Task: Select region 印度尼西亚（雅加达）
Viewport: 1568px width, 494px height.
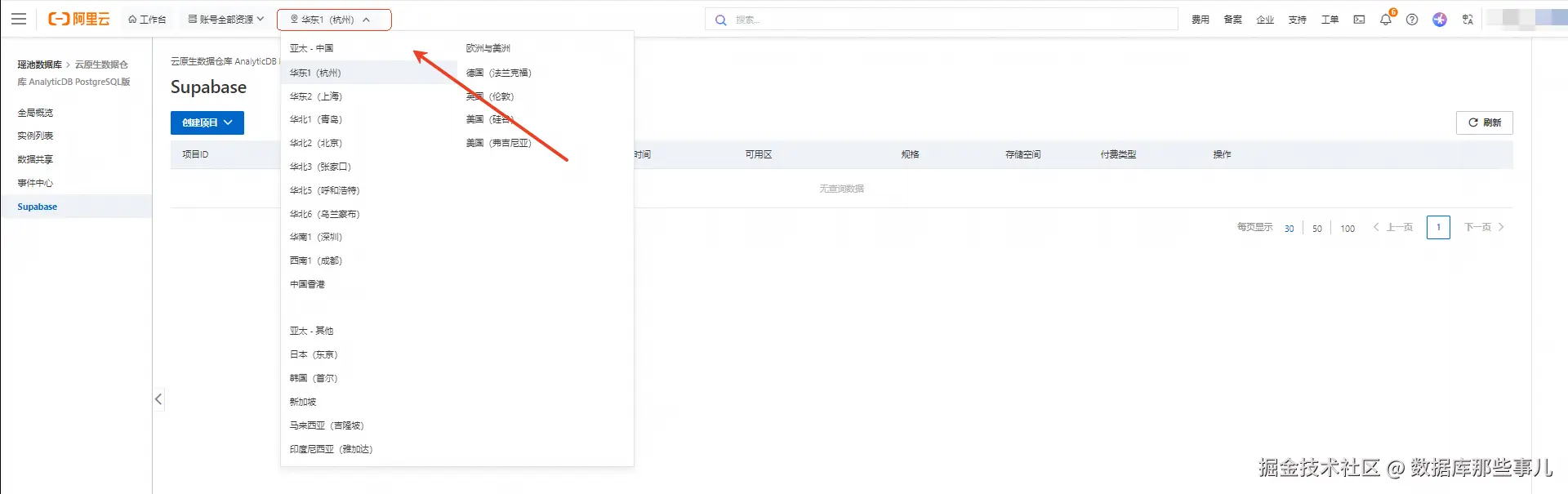Action: (331, 449)
